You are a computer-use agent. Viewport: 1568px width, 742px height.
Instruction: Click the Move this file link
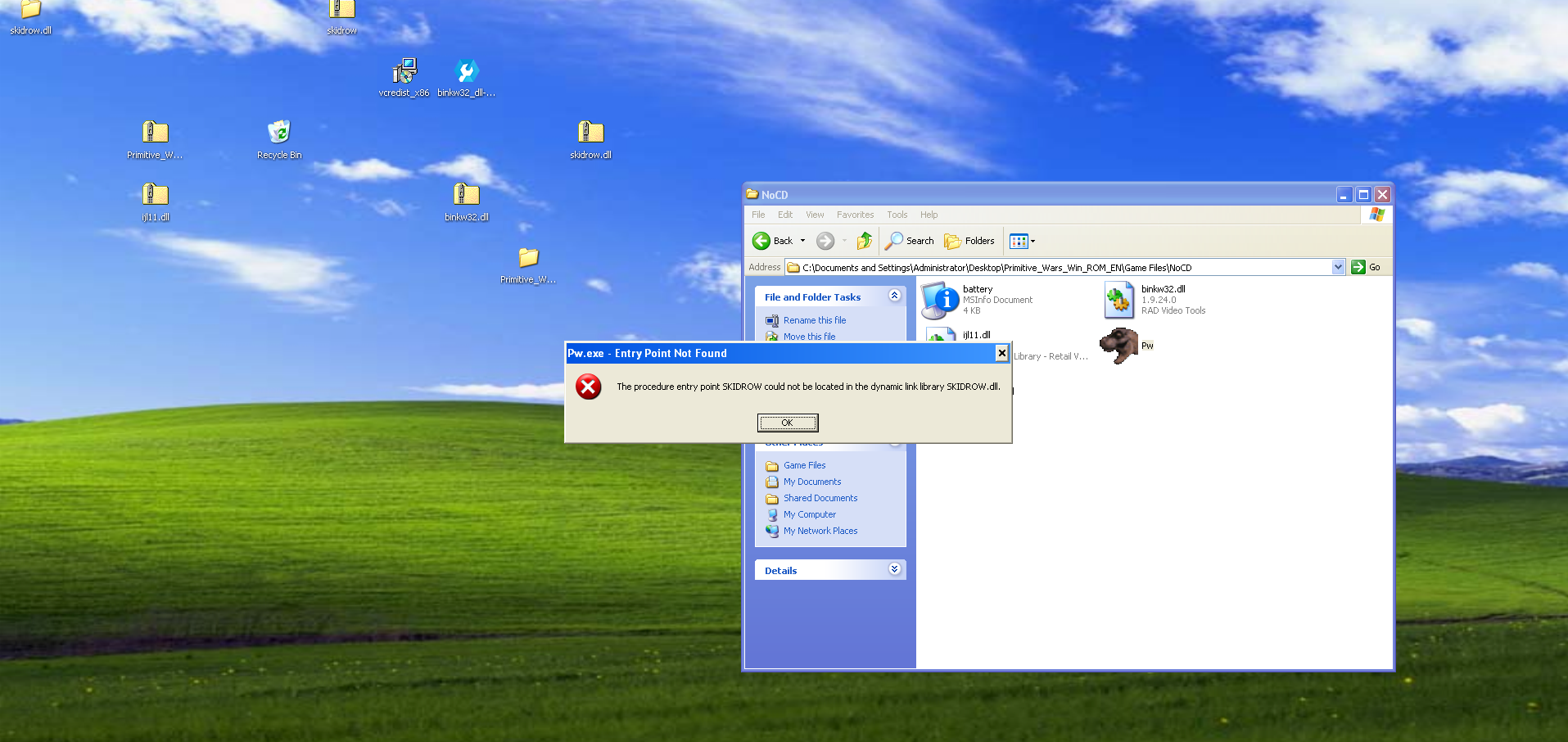point(809,337)
